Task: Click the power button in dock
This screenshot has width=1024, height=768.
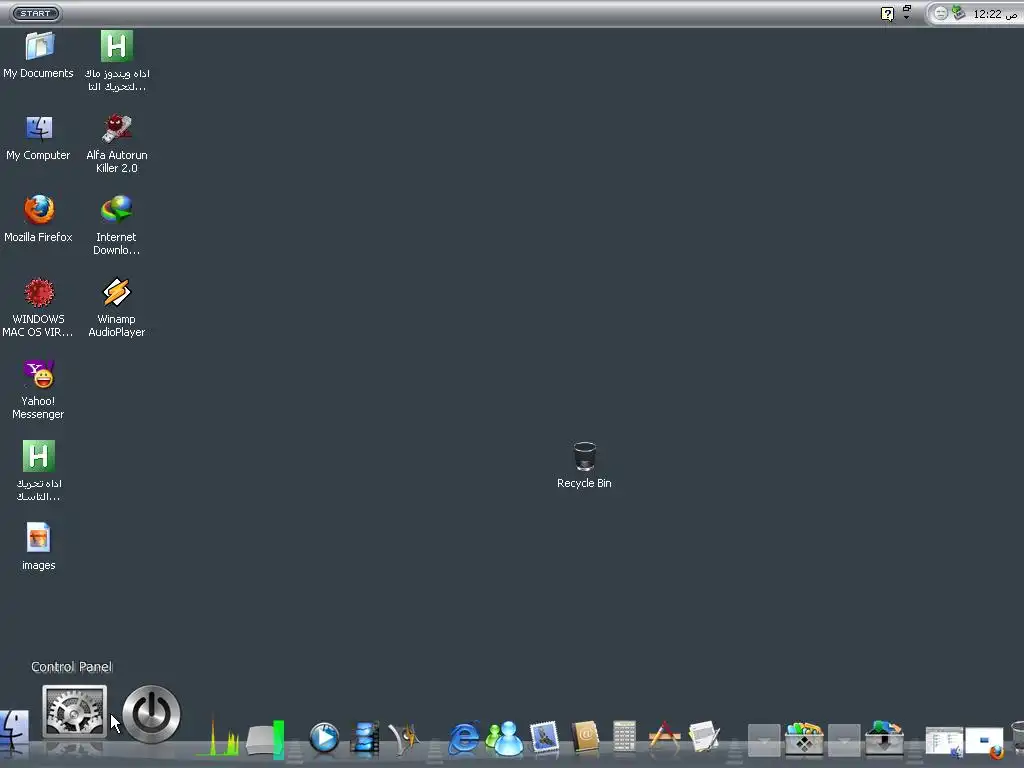Action: pos(152,714)
